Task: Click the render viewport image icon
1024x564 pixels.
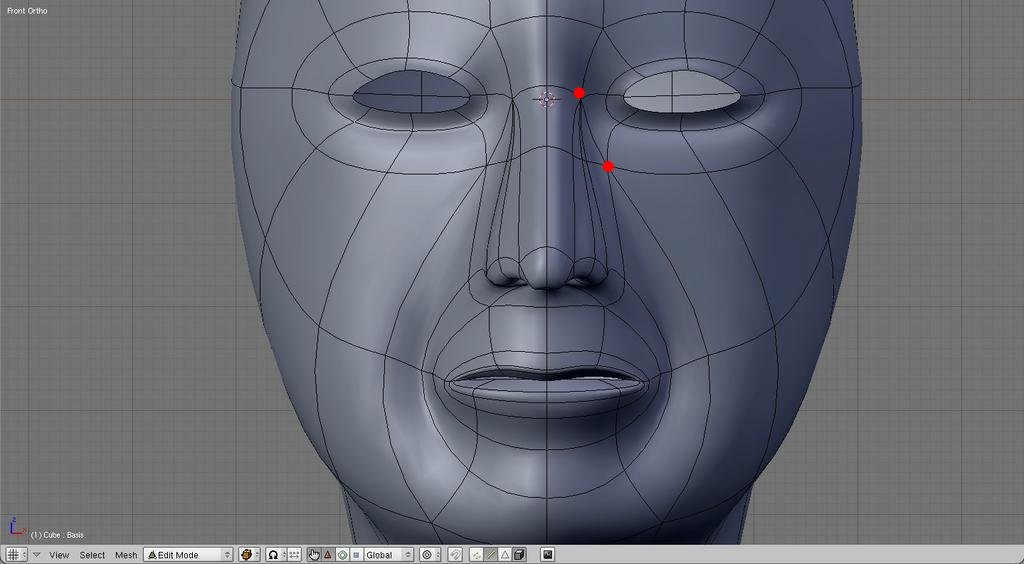Action: tap(547, 554)
